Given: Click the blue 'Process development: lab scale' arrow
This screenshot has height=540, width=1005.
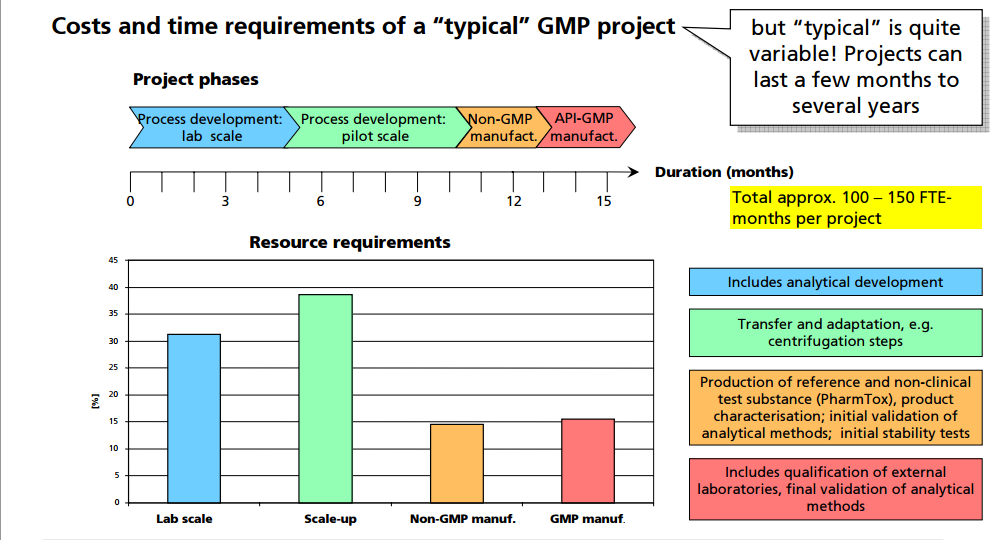Looking at the screenshot, I should (x=213, y=127).
